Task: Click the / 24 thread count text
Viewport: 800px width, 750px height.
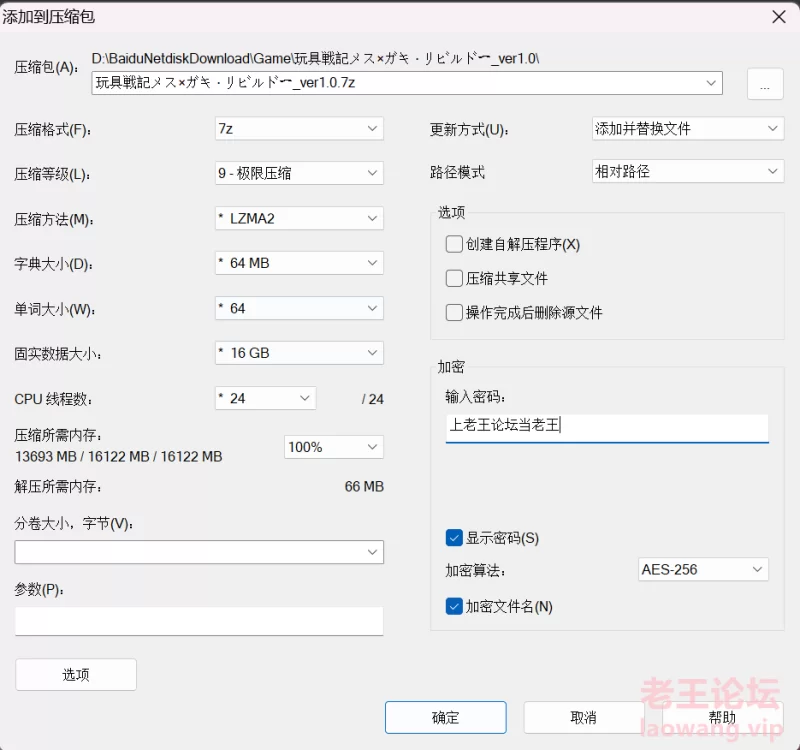Action: pyautogui.click(x=372, y=399)
